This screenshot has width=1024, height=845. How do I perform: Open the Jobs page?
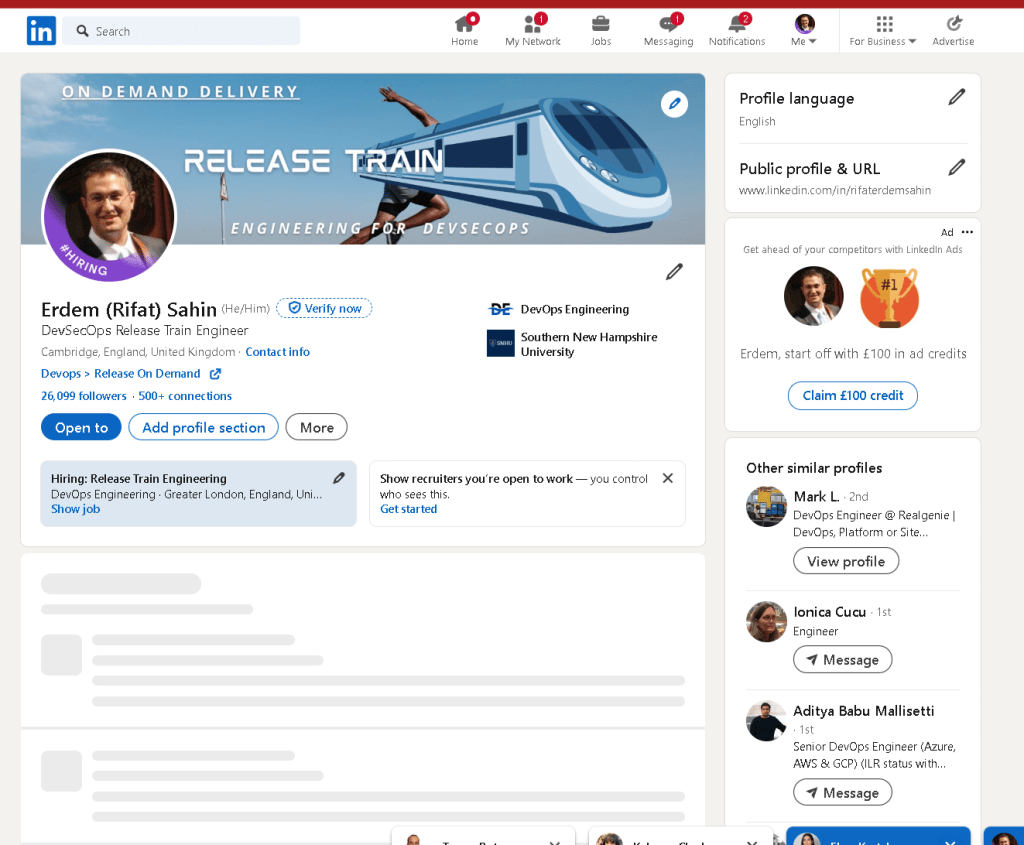tap(600, 31)
